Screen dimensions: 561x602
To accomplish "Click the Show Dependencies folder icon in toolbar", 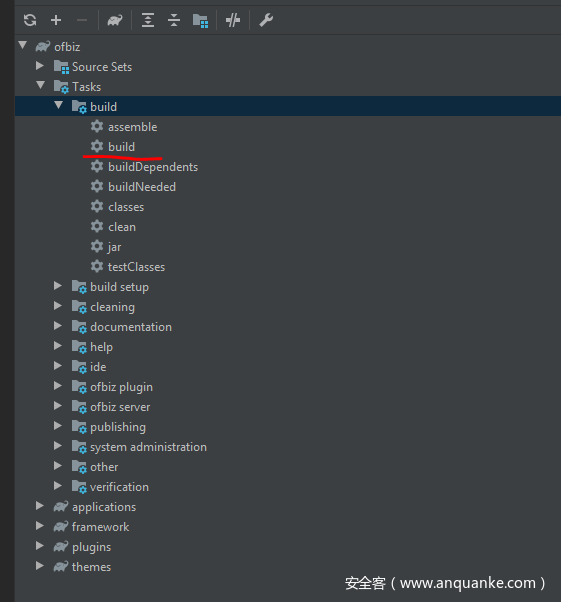I will [x=200, y=20].
